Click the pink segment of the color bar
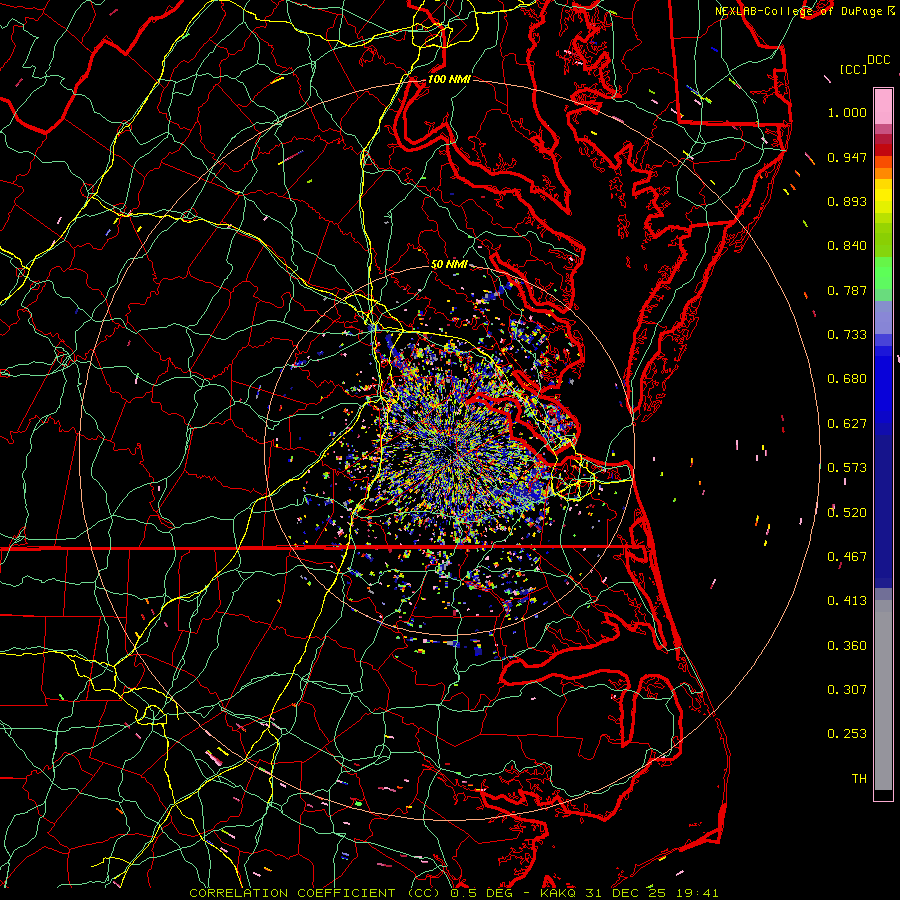The height and width of the screenshot is (900, 900). 883,107
